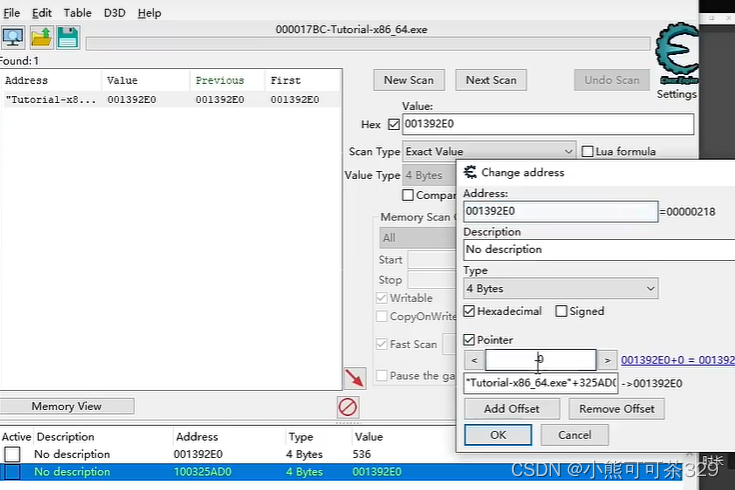The height and width of the screenshot is (490, 735).
Task: Uncheck Hexadecimal in Change address dialog
Action: pyautogui.click(x=469, y=311)
